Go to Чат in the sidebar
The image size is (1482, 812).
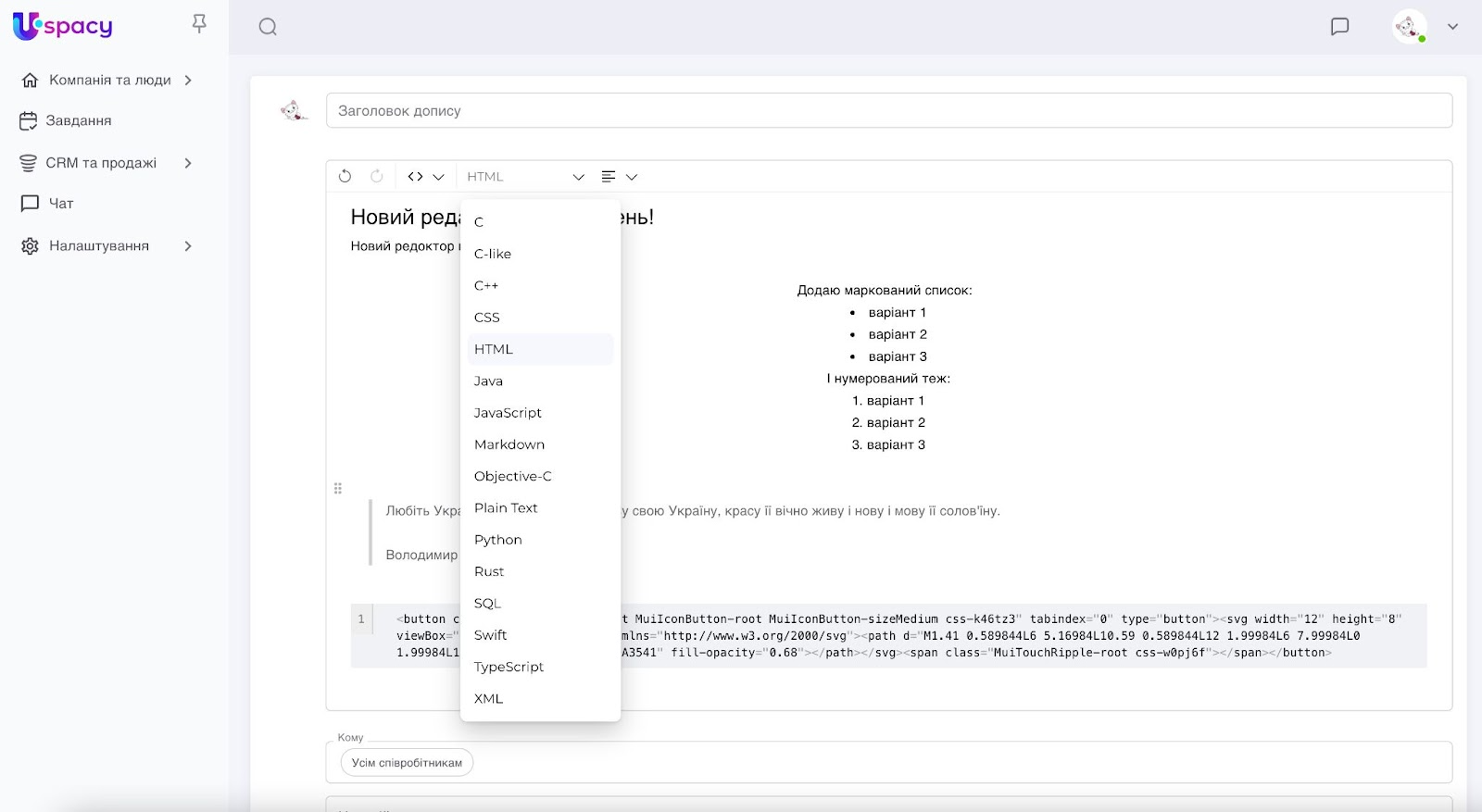[61, 204]
